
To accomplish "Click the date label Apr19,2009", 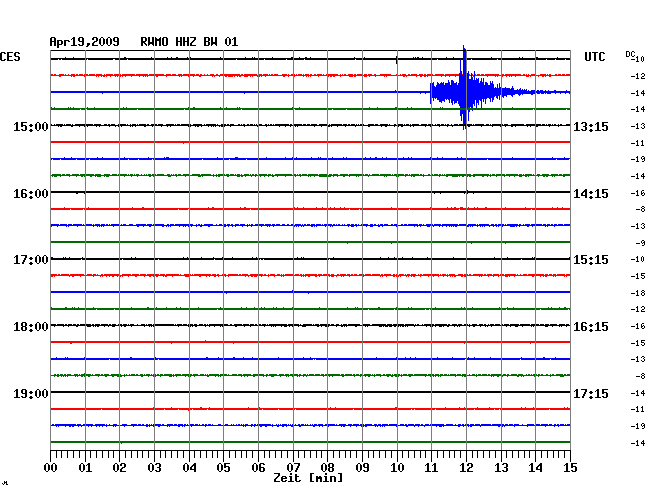I will (85, 42).
